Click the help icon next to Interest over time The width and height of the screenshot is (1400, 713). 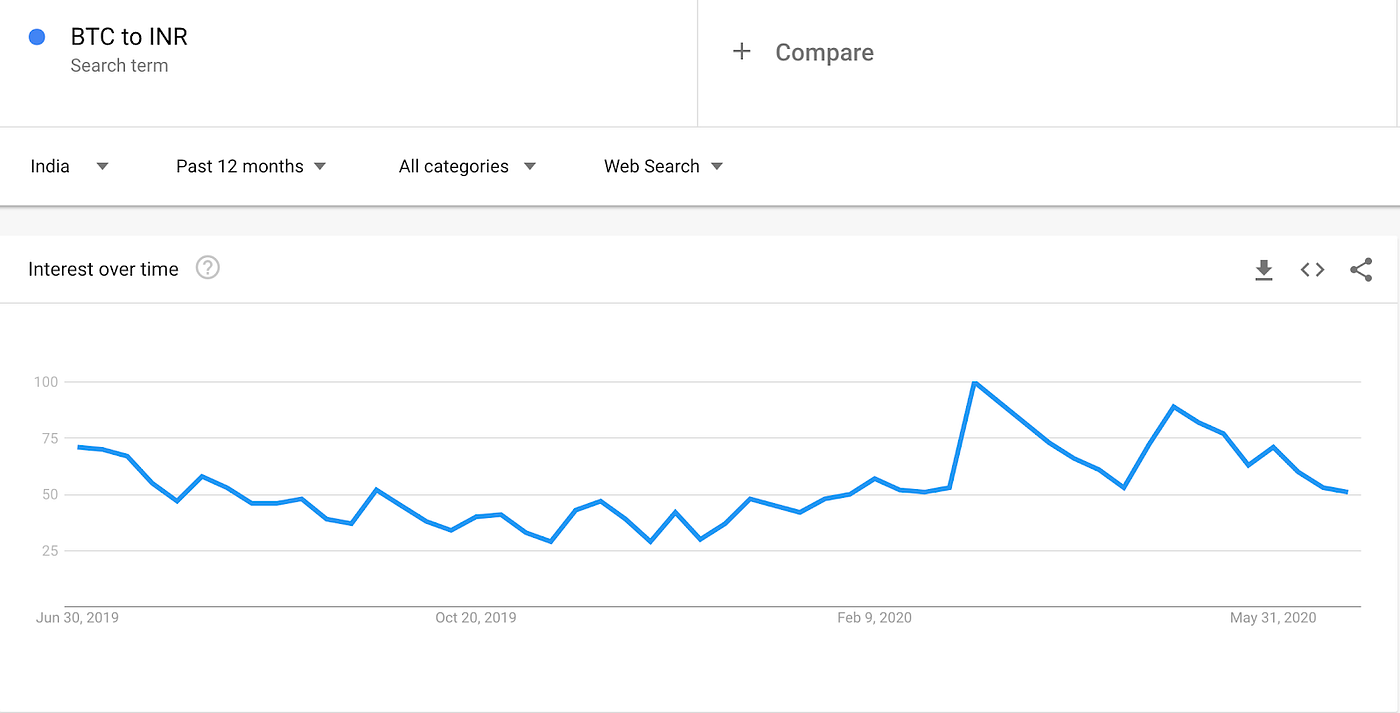(x=207, y=267)
